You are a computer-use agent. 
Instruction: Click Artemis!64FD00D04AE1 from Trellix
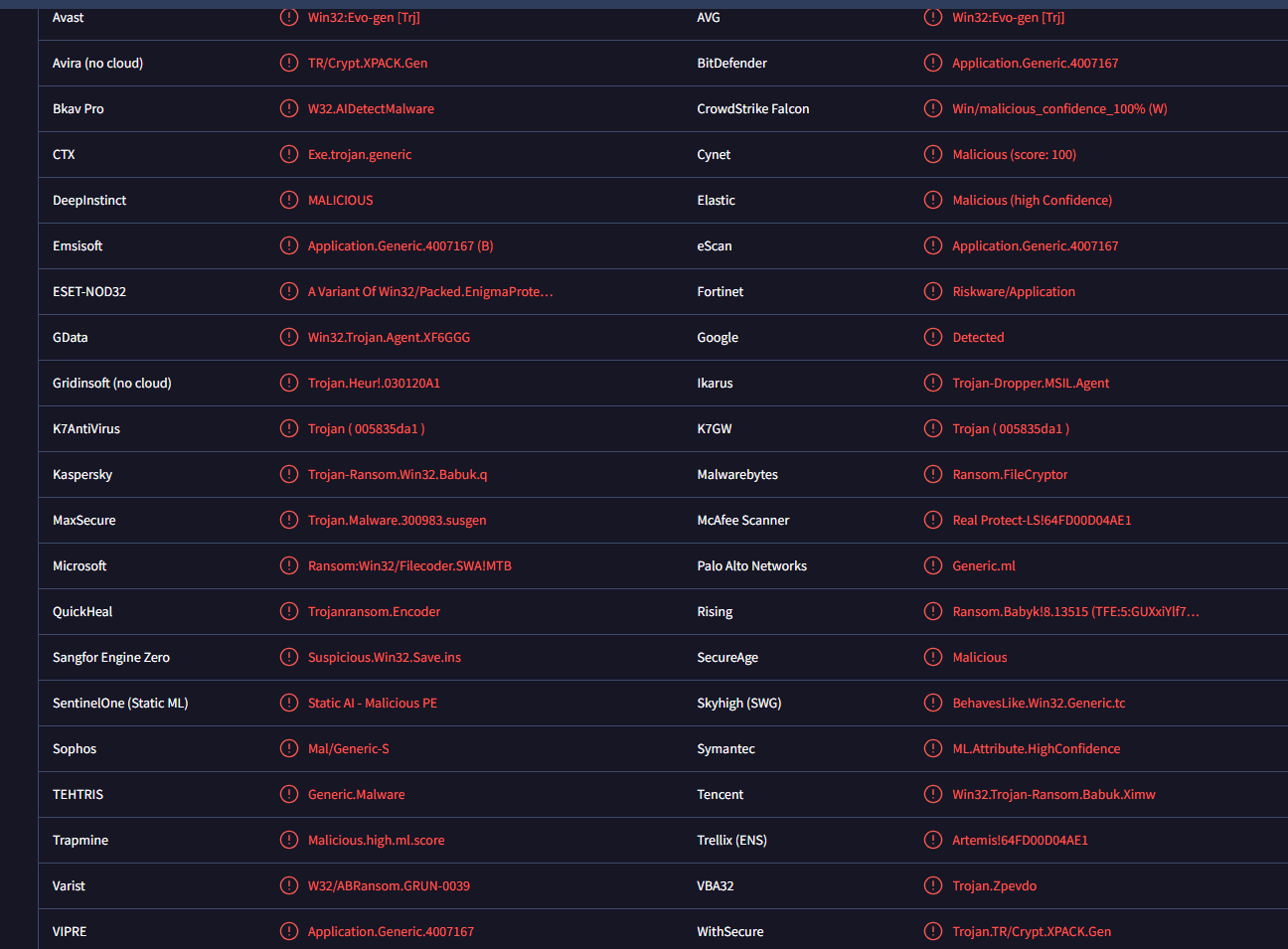tap(1020, 840)
